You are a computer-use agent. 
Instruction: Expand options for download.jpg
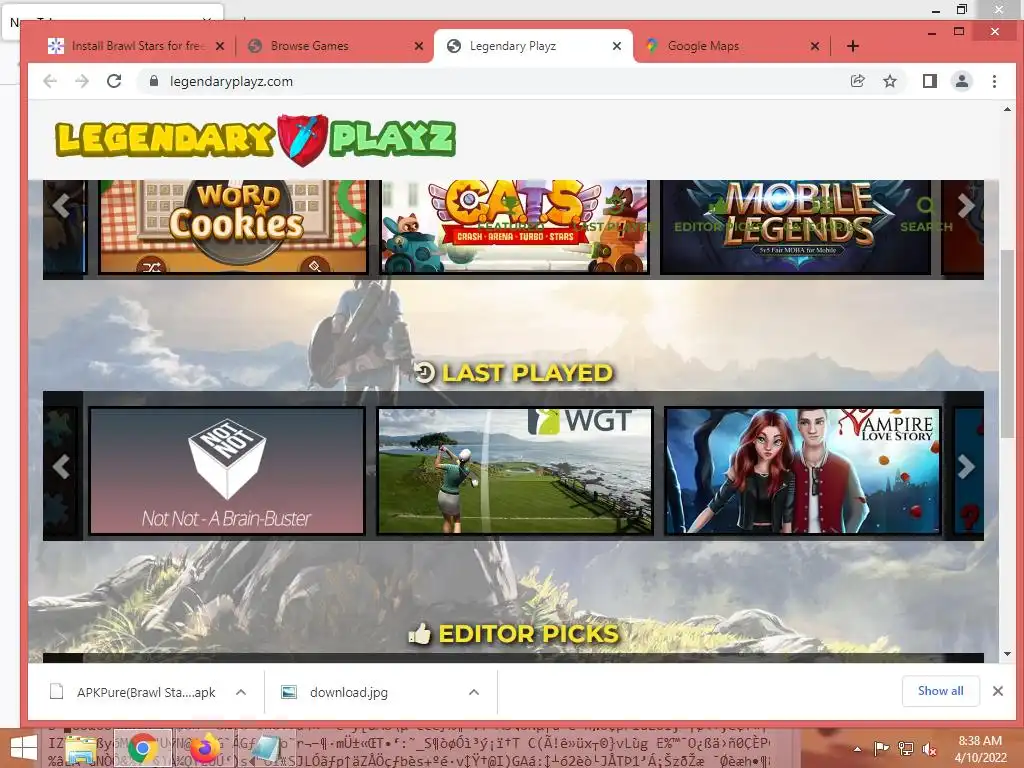pyautogui.click(x=474, y=692)
